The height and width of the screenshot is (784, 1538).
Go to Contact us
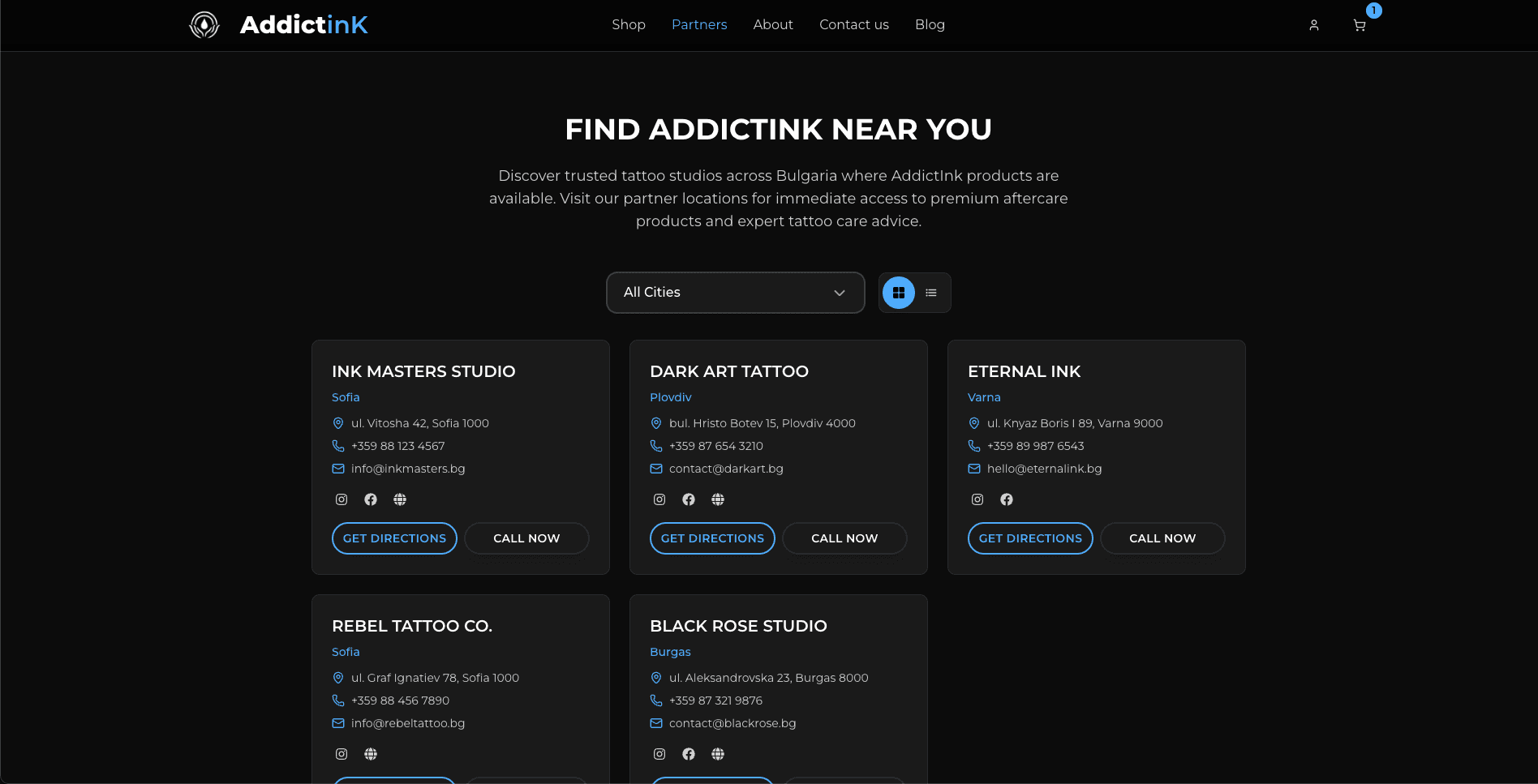click(x=854, y=25)
